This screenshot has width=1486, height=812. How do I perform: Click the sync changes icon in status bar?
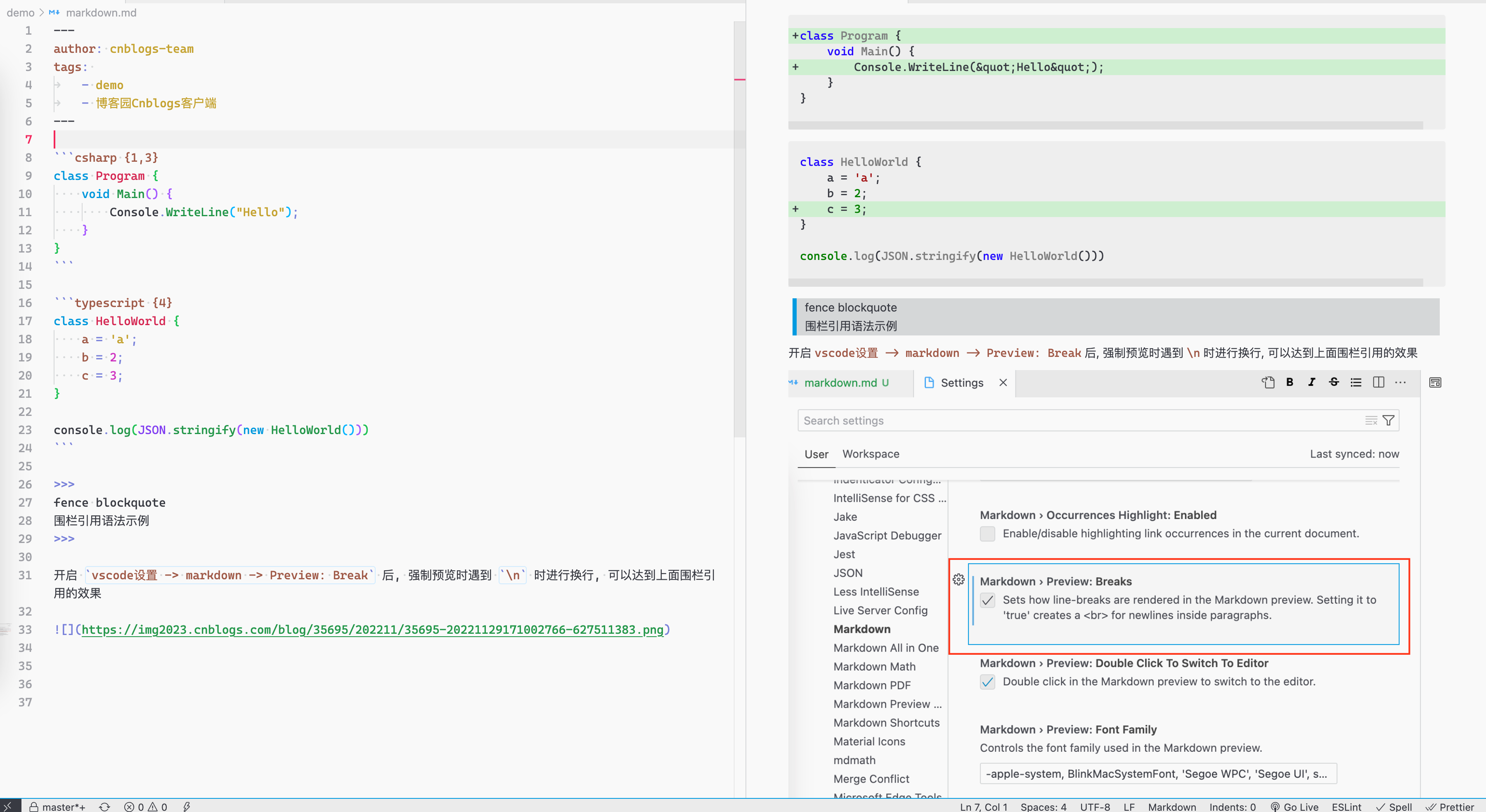(104, 806)
